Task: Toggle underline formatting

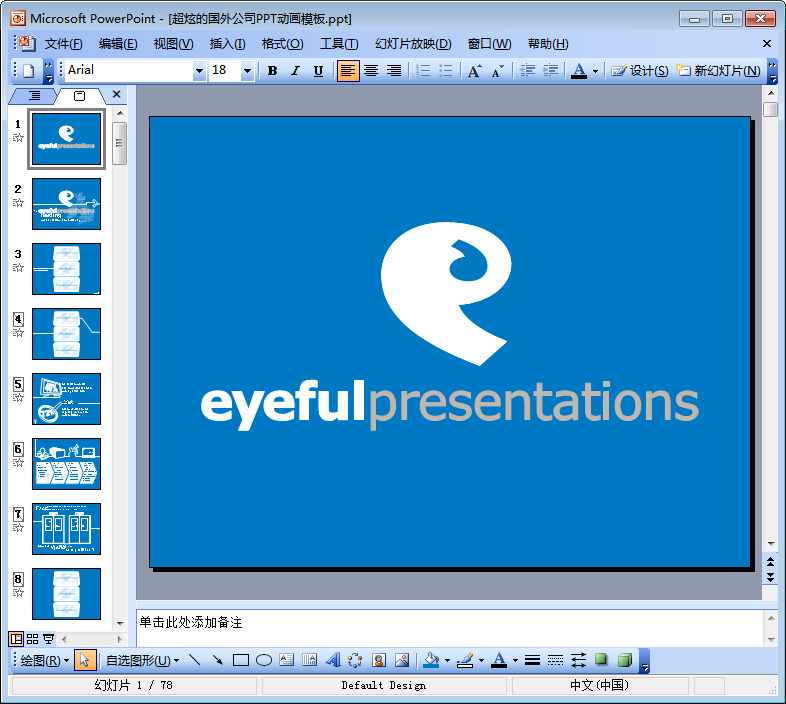Action: (318, 71)
